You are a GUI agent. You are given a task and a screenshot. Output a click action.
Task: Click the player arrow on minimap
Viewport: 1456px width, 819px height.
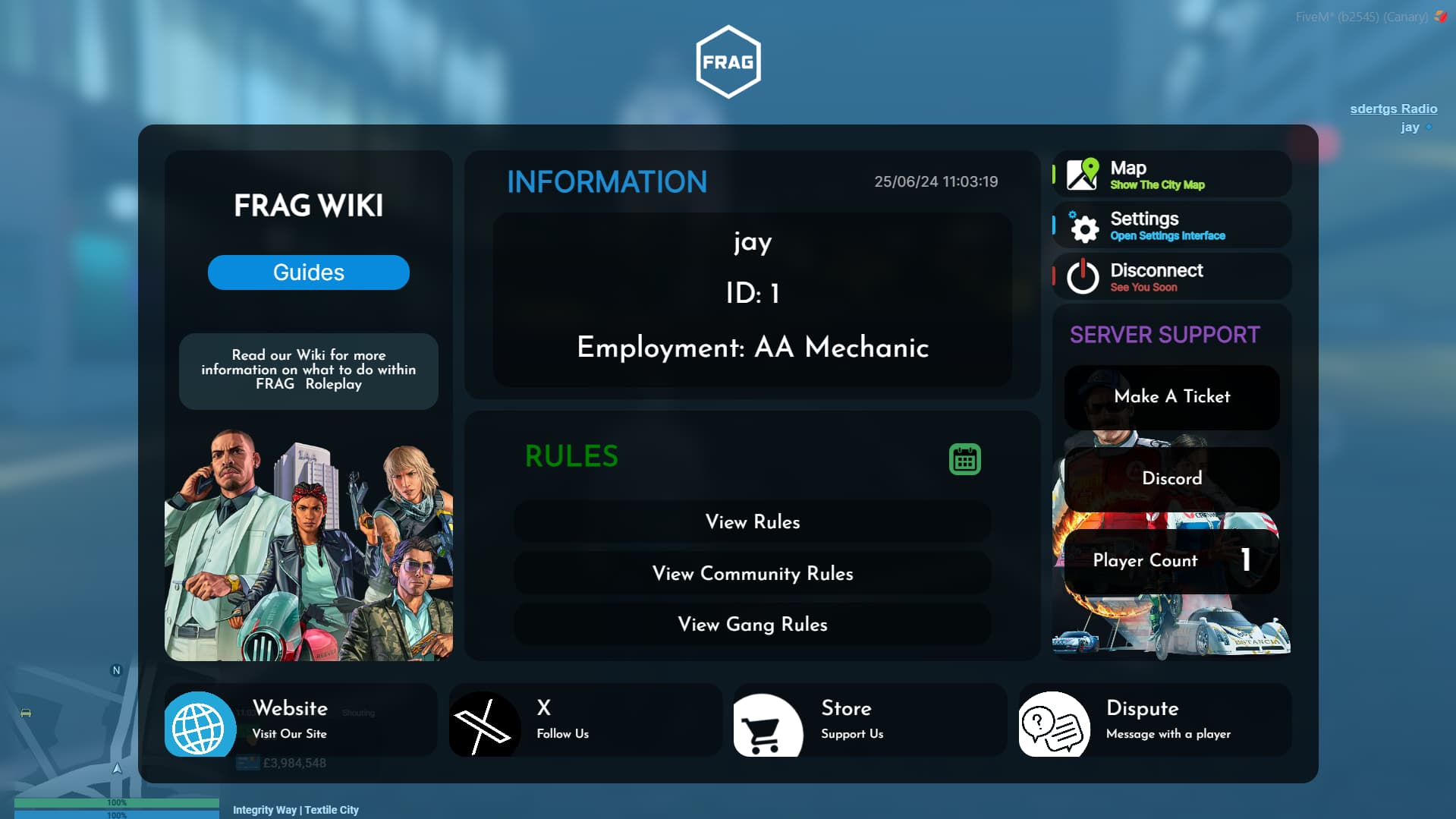click(117, 768)
